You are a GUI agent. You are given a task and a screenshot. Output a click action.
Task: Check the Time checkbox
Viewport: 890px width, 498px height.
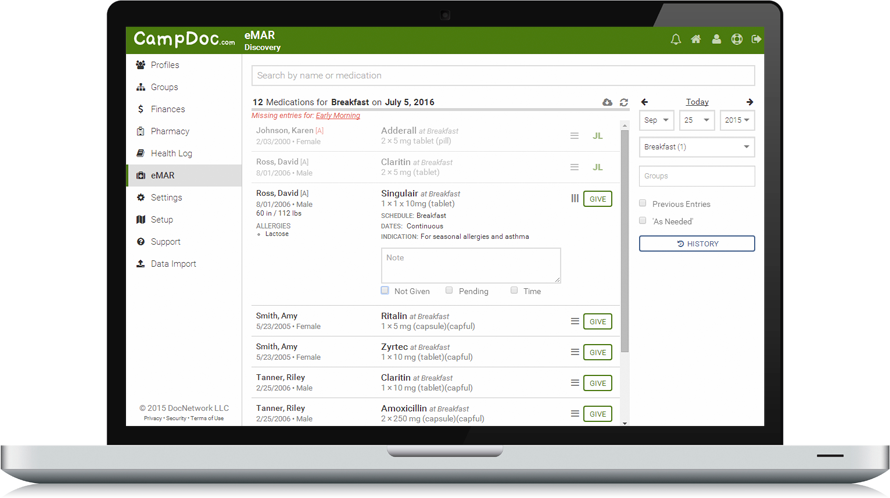tap(514, 290)
